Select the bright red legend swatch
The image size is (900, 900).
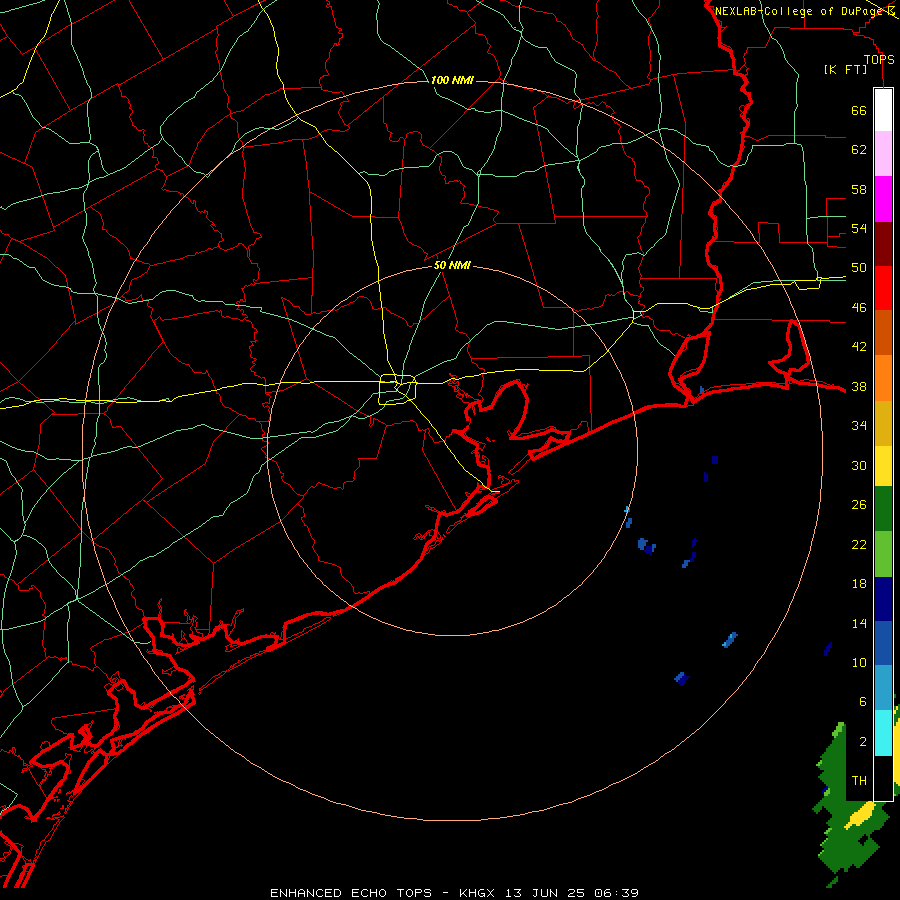point(883,288)
